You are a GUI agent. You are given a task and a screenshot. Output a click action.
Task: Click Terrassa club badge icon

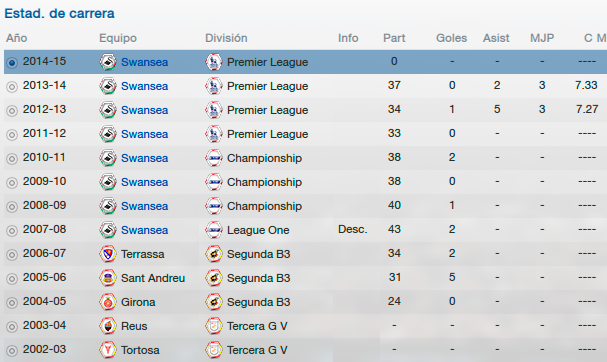[x=108, y=254]
